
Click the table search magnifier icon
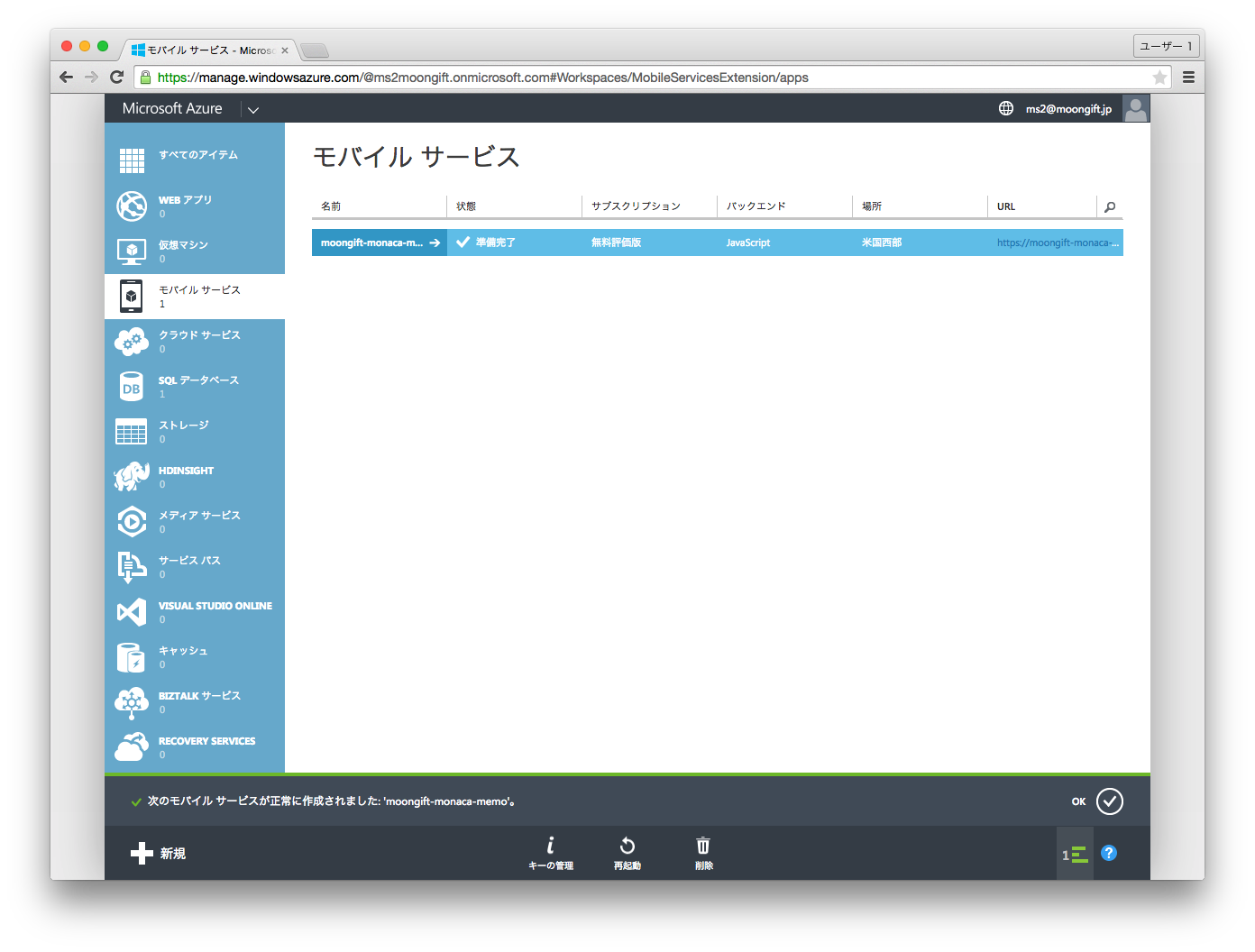[1110, 207]
